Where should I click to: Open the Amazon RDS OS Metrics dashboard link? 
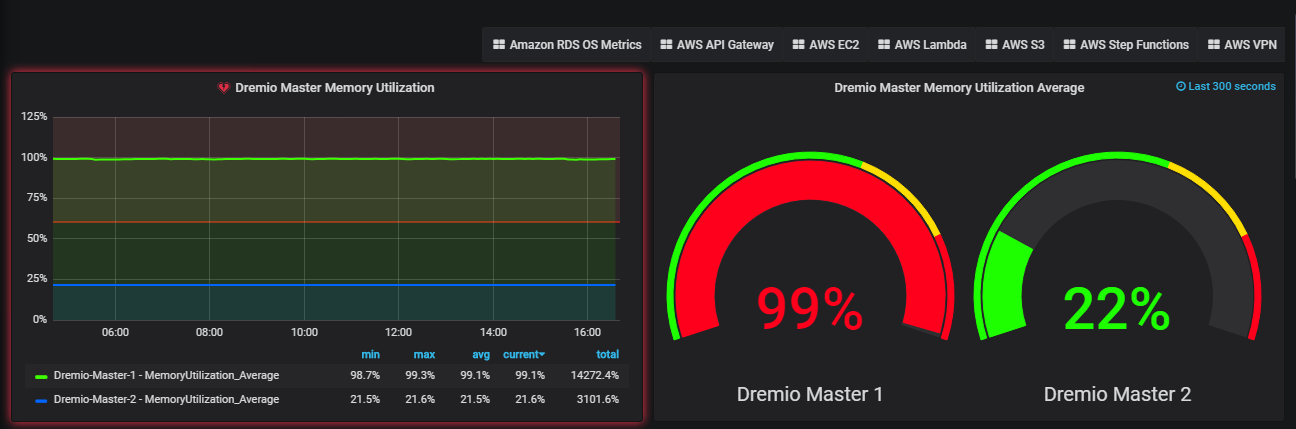tap(567, 45)
